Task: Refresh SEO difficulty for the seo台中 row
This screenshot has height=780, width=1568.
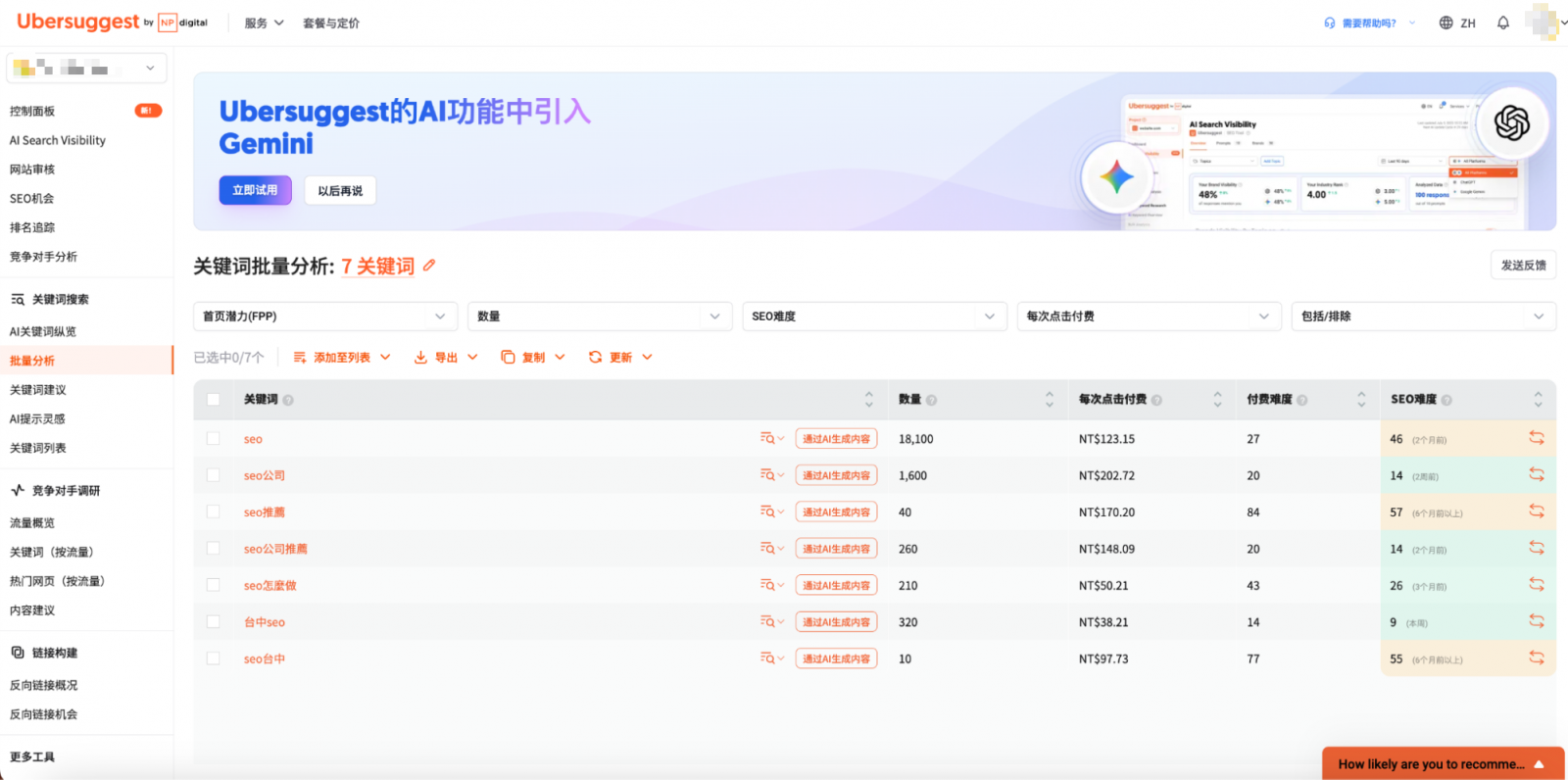Action: coord(1537,658)
